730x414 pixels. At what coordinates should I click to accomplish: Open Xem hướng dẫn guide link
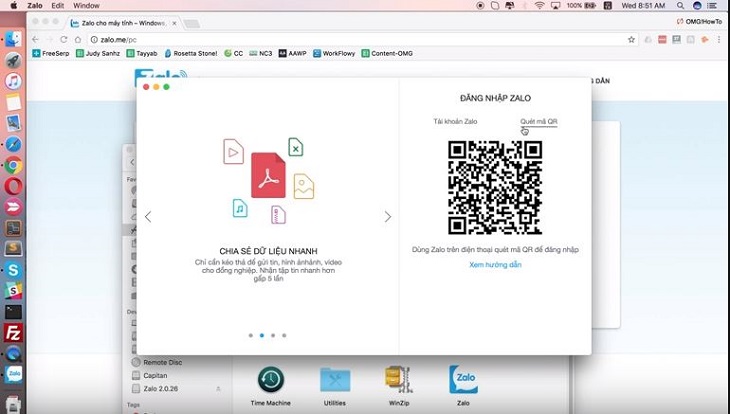tap(495, 265)
